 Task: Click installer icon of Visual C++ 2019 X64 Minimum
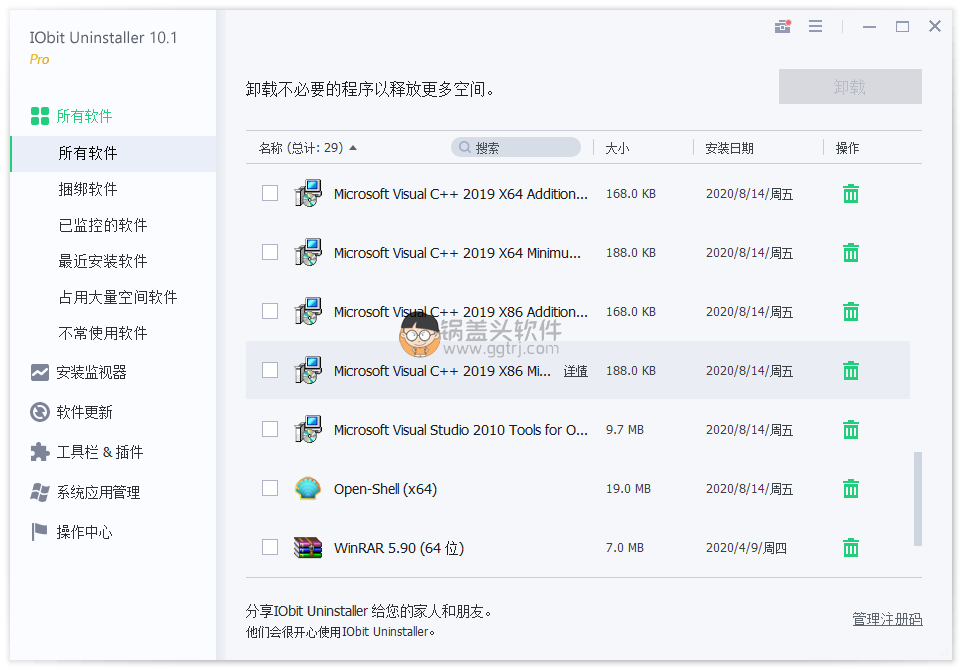click(308, 253)
